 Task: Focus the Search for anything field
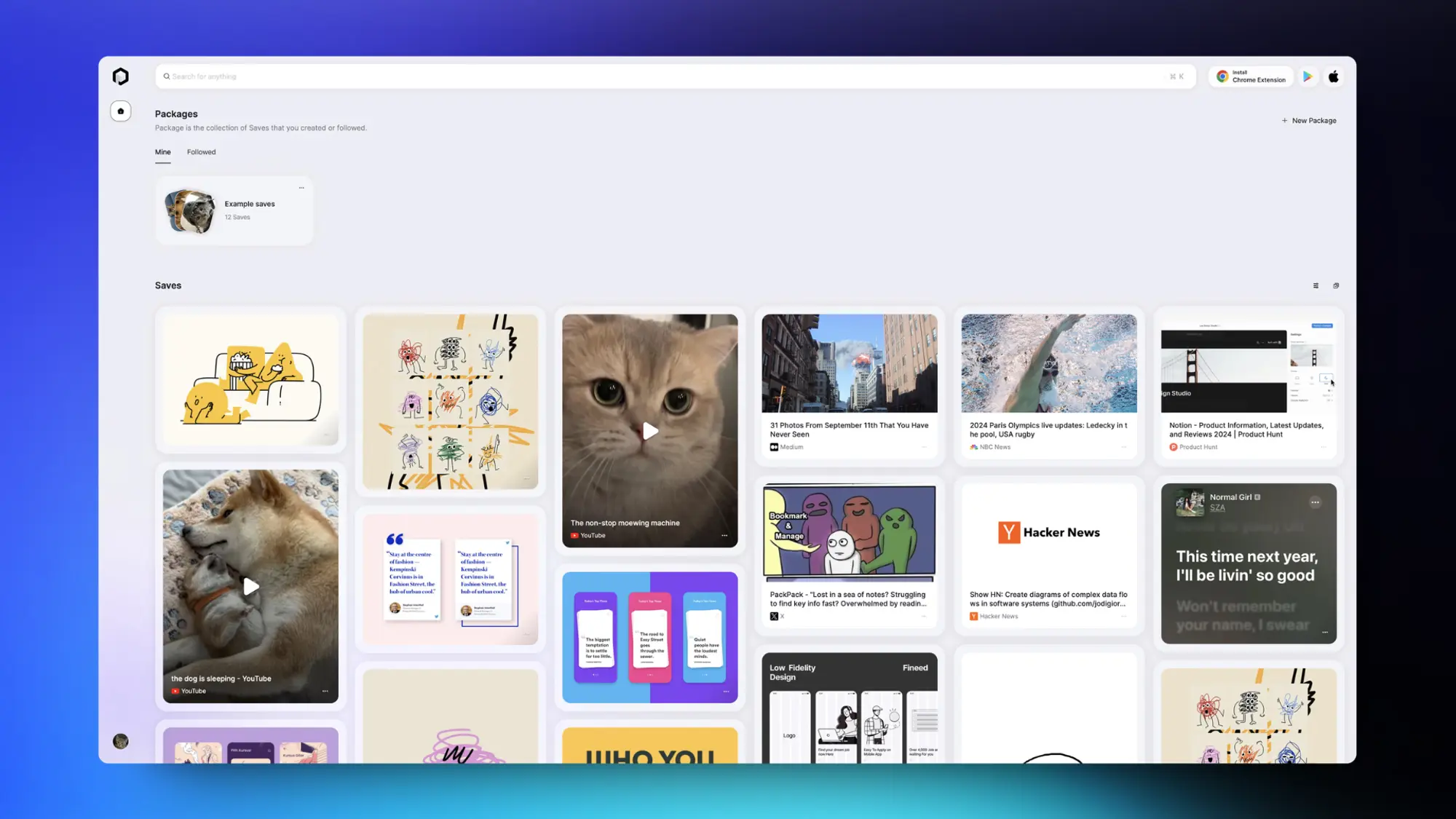point(675,76)
